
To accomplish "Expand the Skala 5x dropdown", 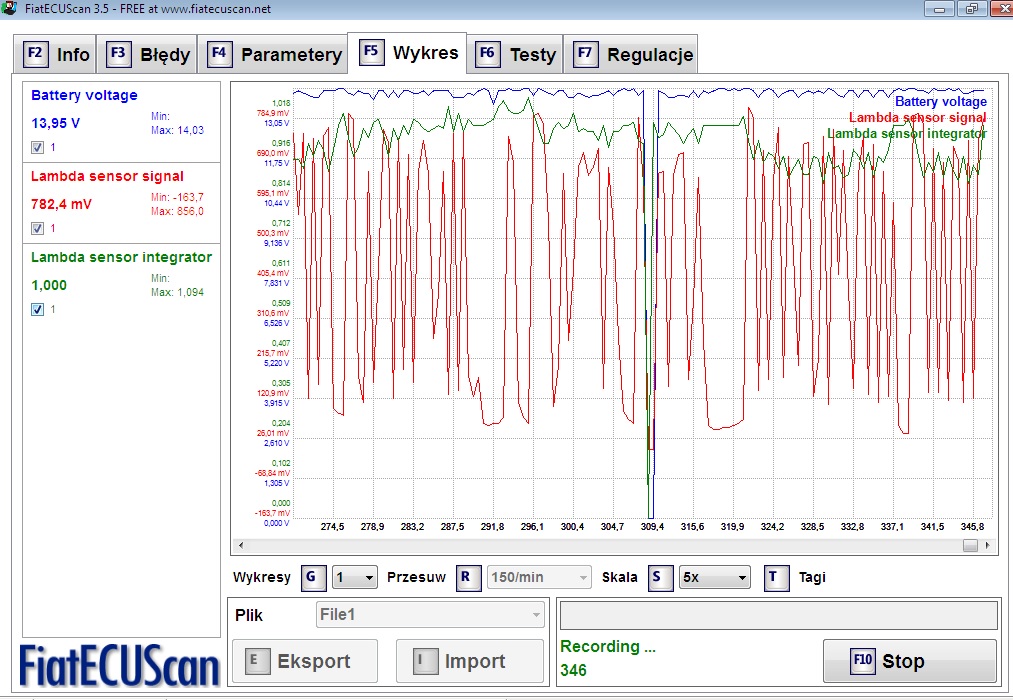I will pos(715,577).
